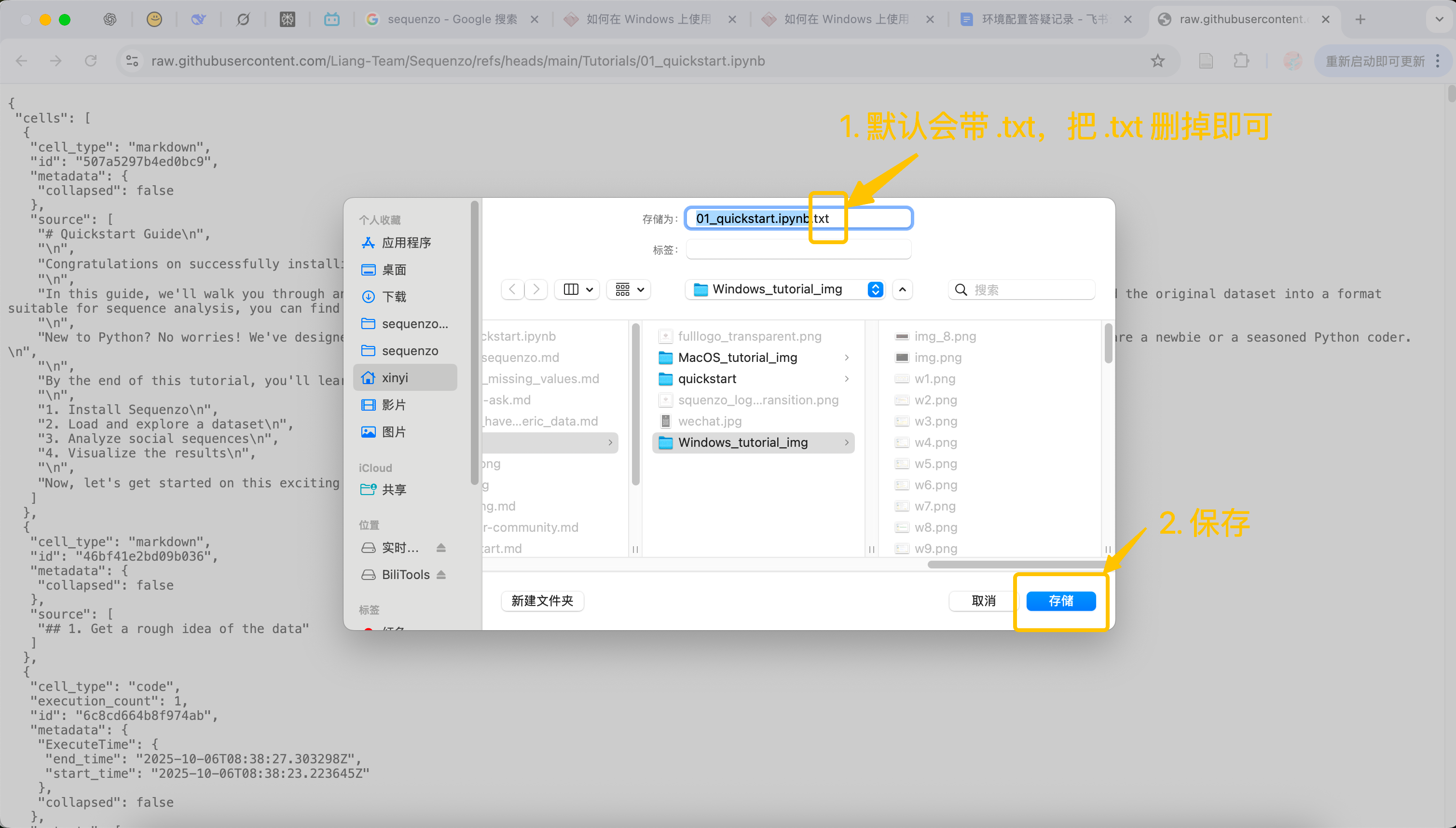The image size is (1456, 828).
Task: Open the browser extensions puzzle icon
Action: click(x=1241, y=61)
